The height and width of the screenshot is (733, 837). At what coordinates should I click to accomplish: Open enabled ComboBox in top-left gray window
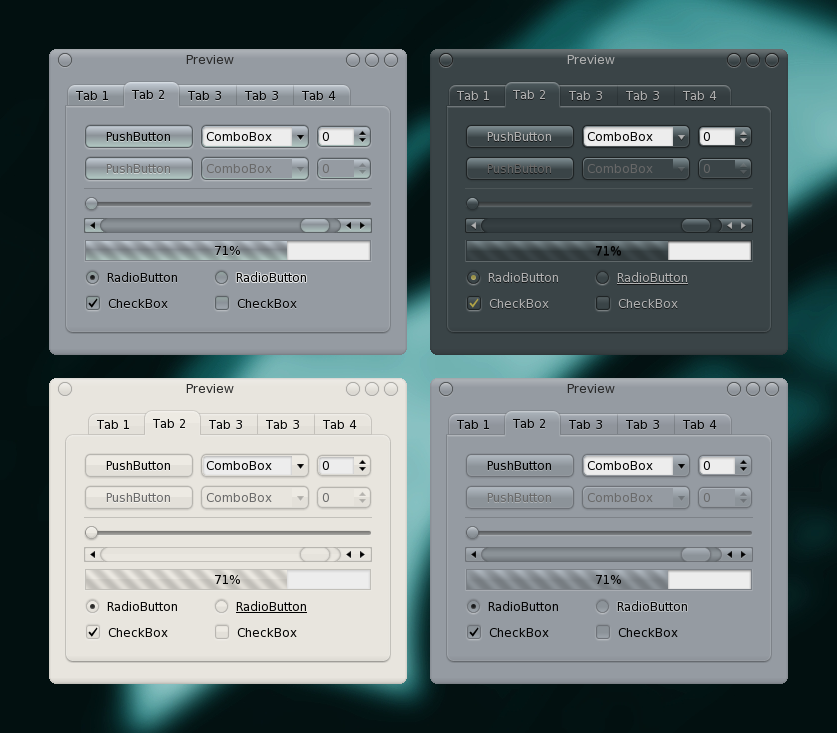tap(255, 137)
